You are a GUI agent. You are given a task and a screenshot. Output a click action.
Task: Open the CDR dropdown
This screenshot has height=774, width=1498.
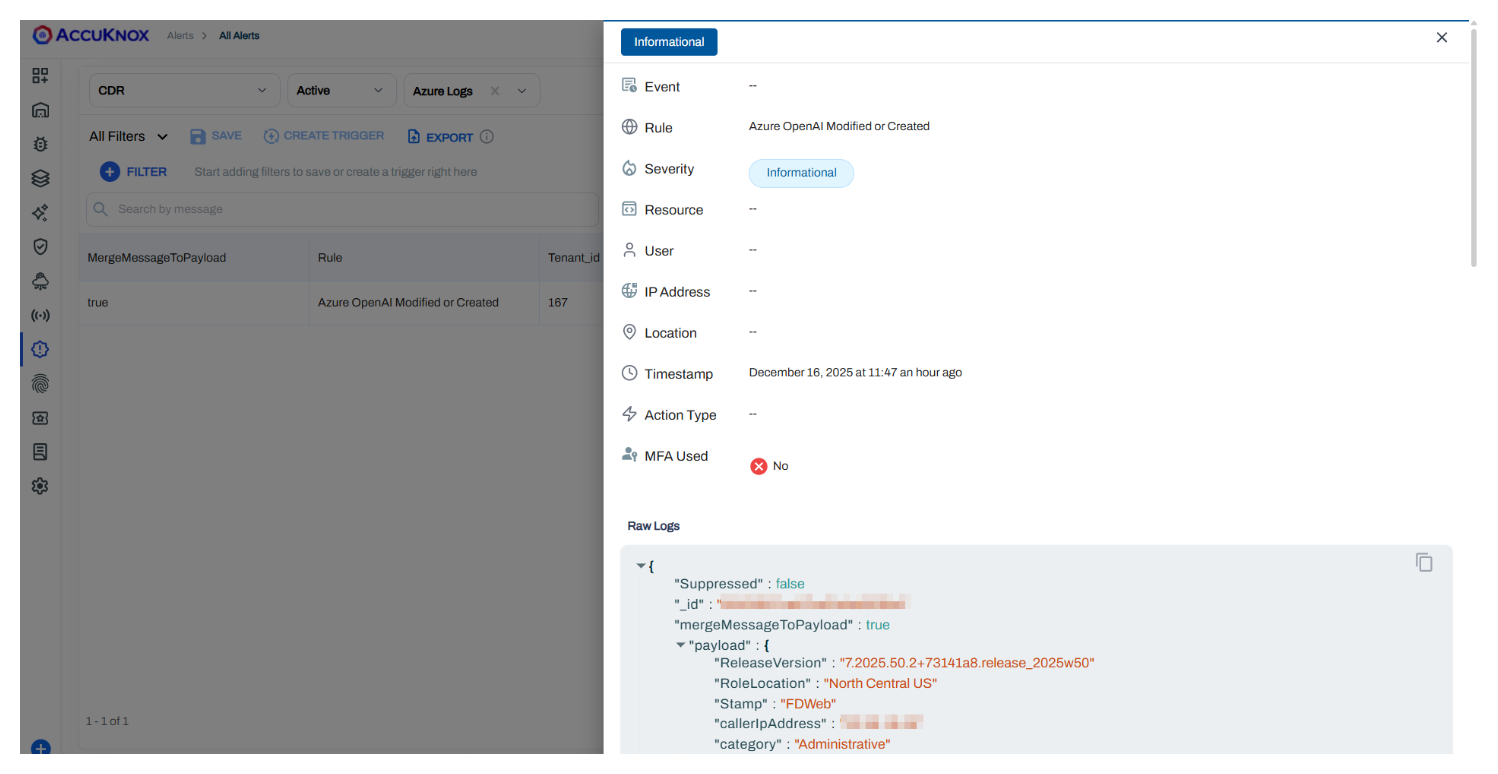(184, 90)
